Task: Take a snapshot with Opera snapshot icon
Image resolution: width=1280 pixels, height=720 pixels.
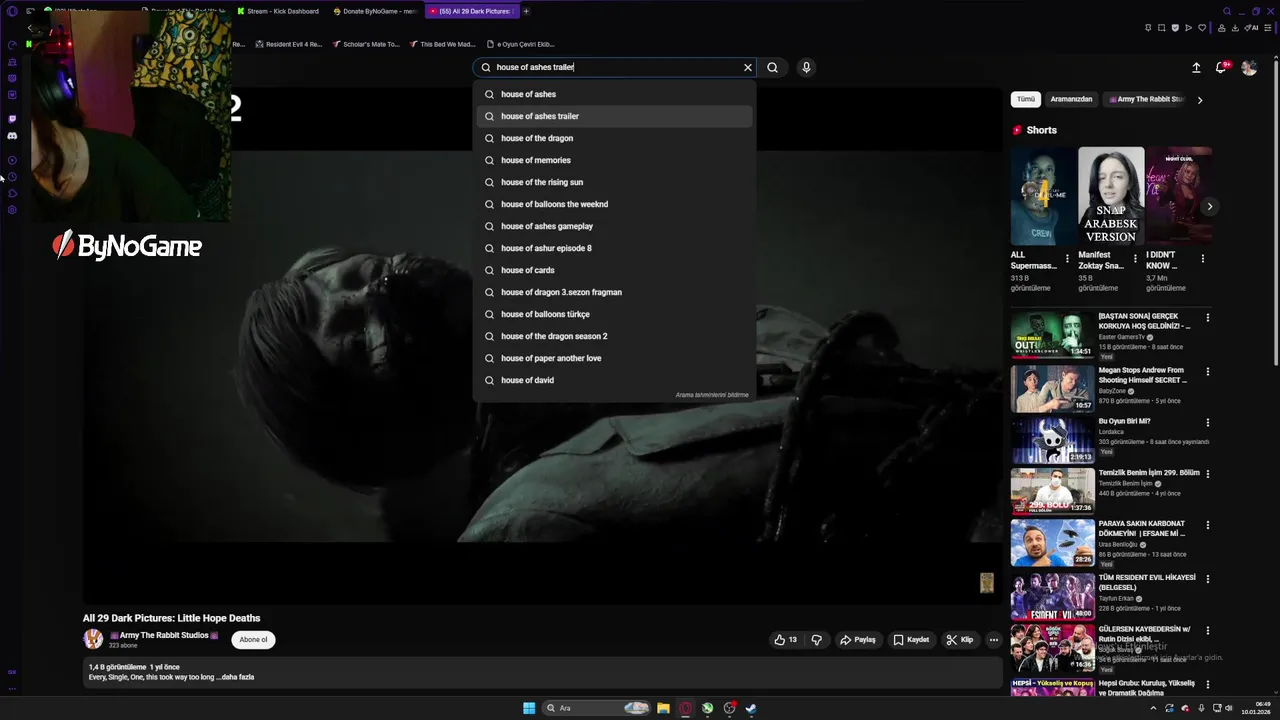Action: tap(1161, 28)
